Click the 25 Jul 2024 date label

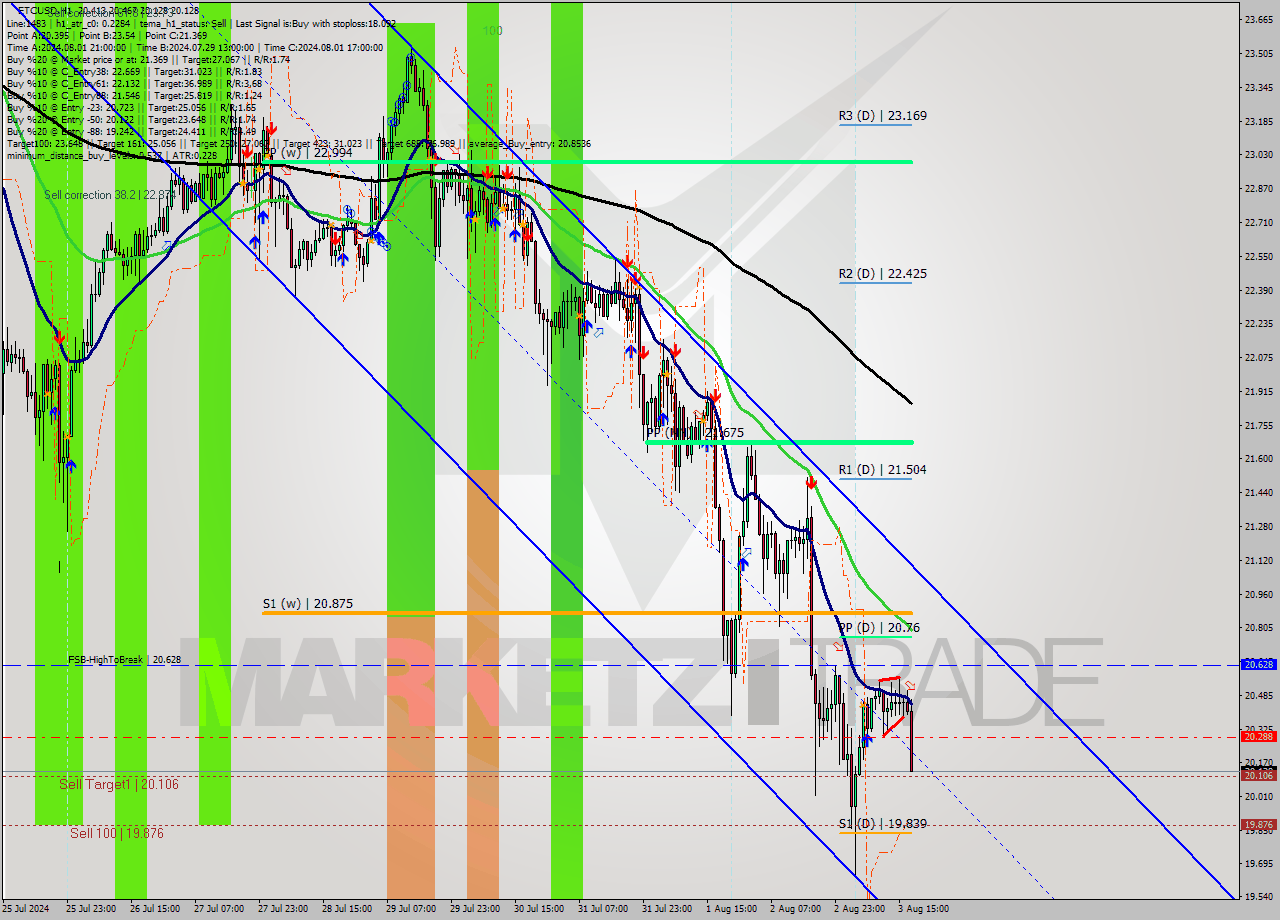tap(26, 909)
